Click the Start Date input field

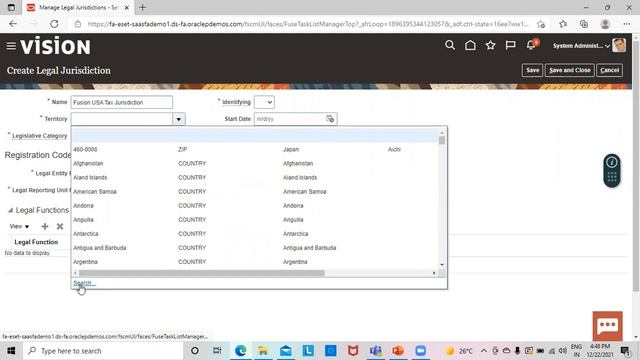pyautogui.click(x=289, y=119)
